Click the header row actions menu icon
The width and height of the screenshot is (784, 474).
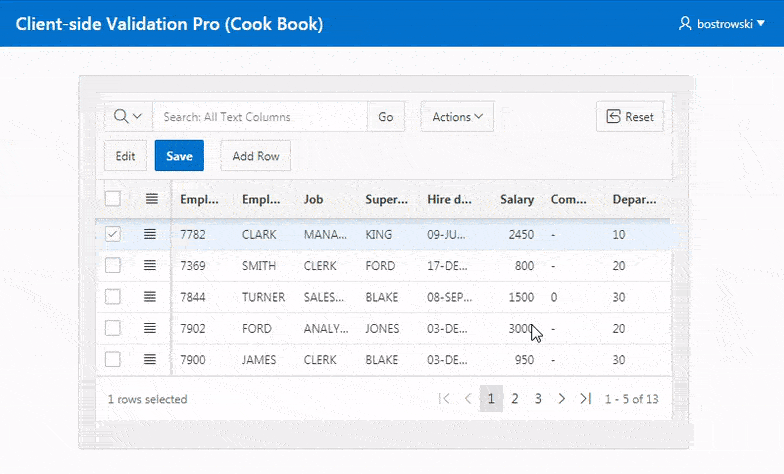(x=151, y=199)
